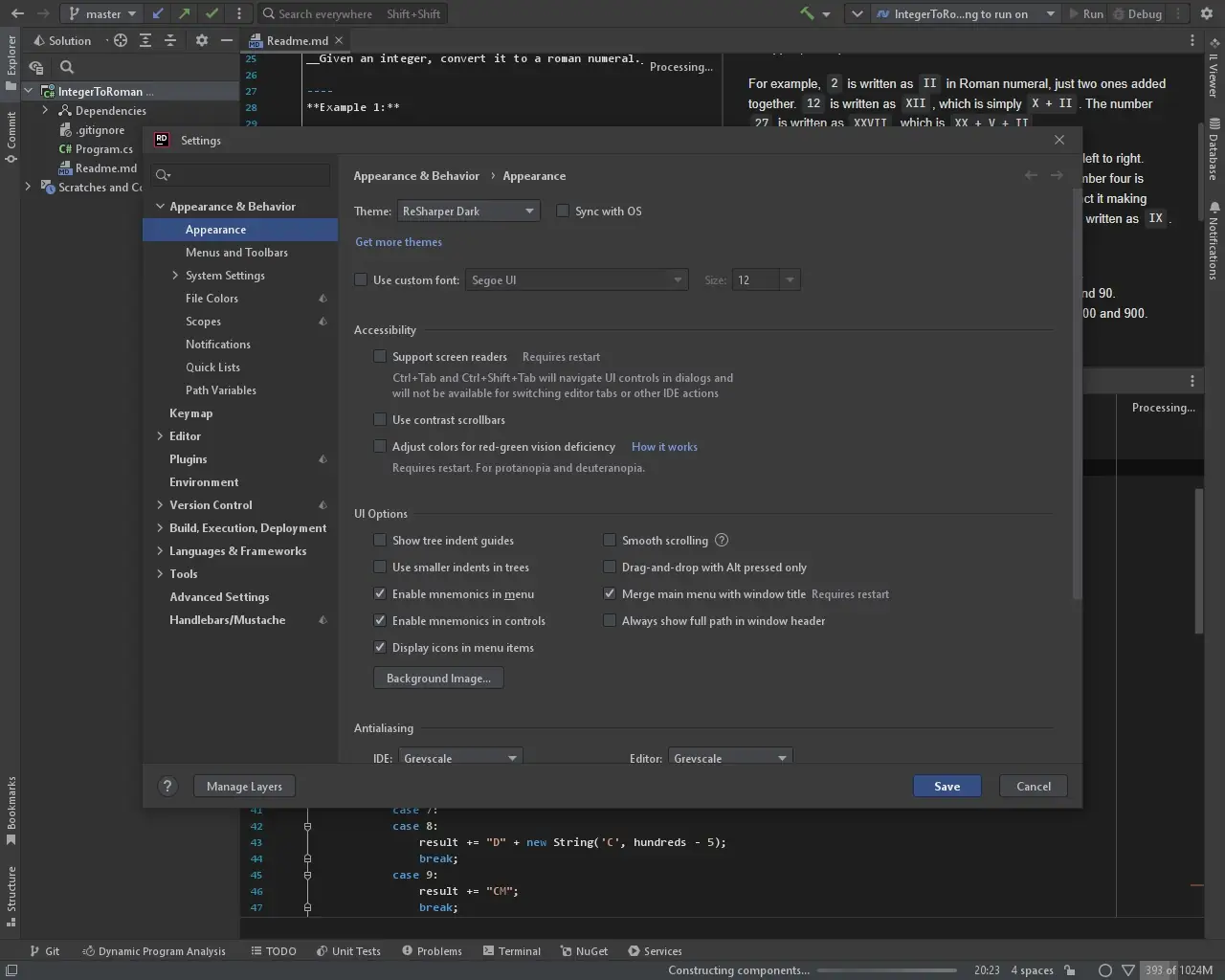Click the settings search input field
The width and height of the screenshot is (1225, 980).
(251, 174)
